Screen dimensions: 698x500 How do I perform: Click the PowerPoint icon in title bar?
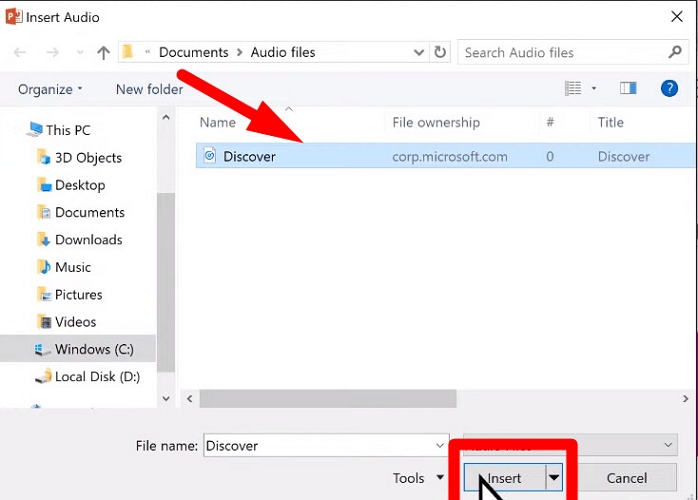(13, 16)
